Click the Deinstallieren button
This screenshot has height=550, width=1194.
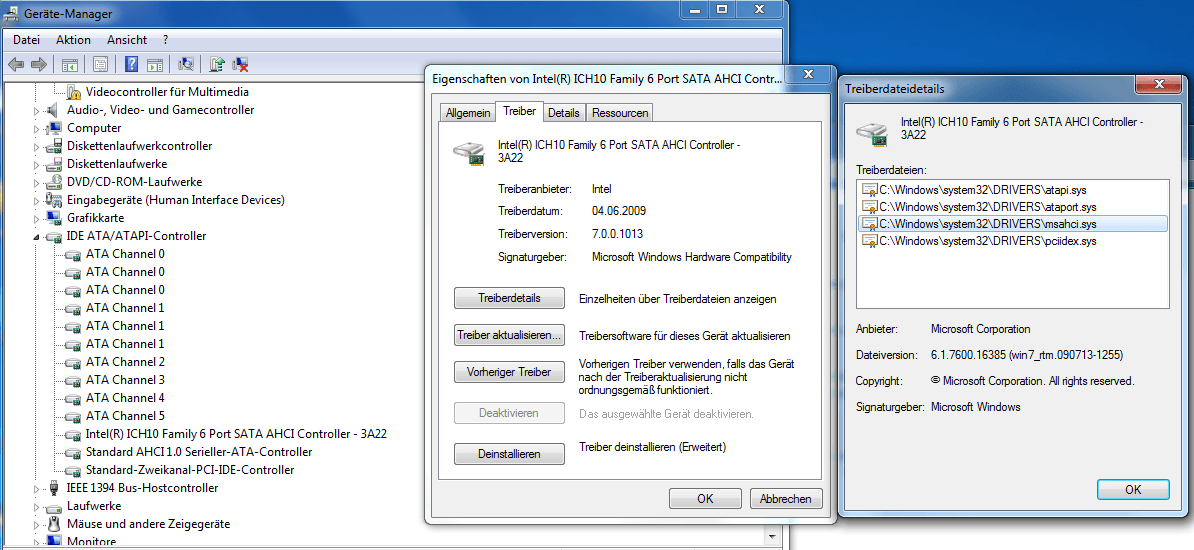(509, 454)
